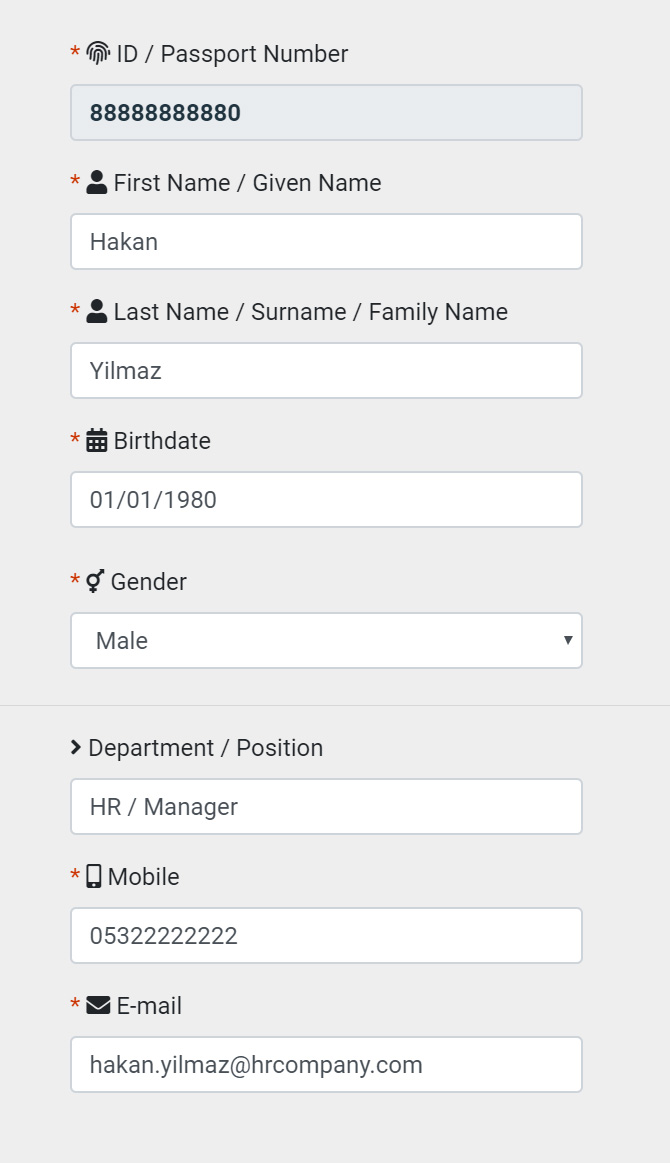Open the Gender dropdown showing Male
Viewport: 670px width, 1163px height.
(x=326, y=641)
